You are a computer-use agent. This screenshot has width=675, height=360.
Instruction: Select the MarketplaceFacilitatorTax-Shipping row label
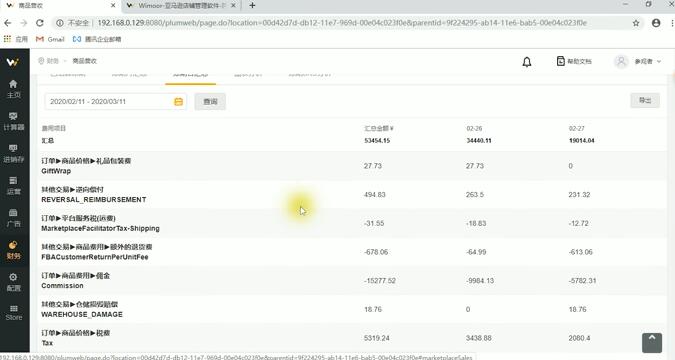point(100,228)
